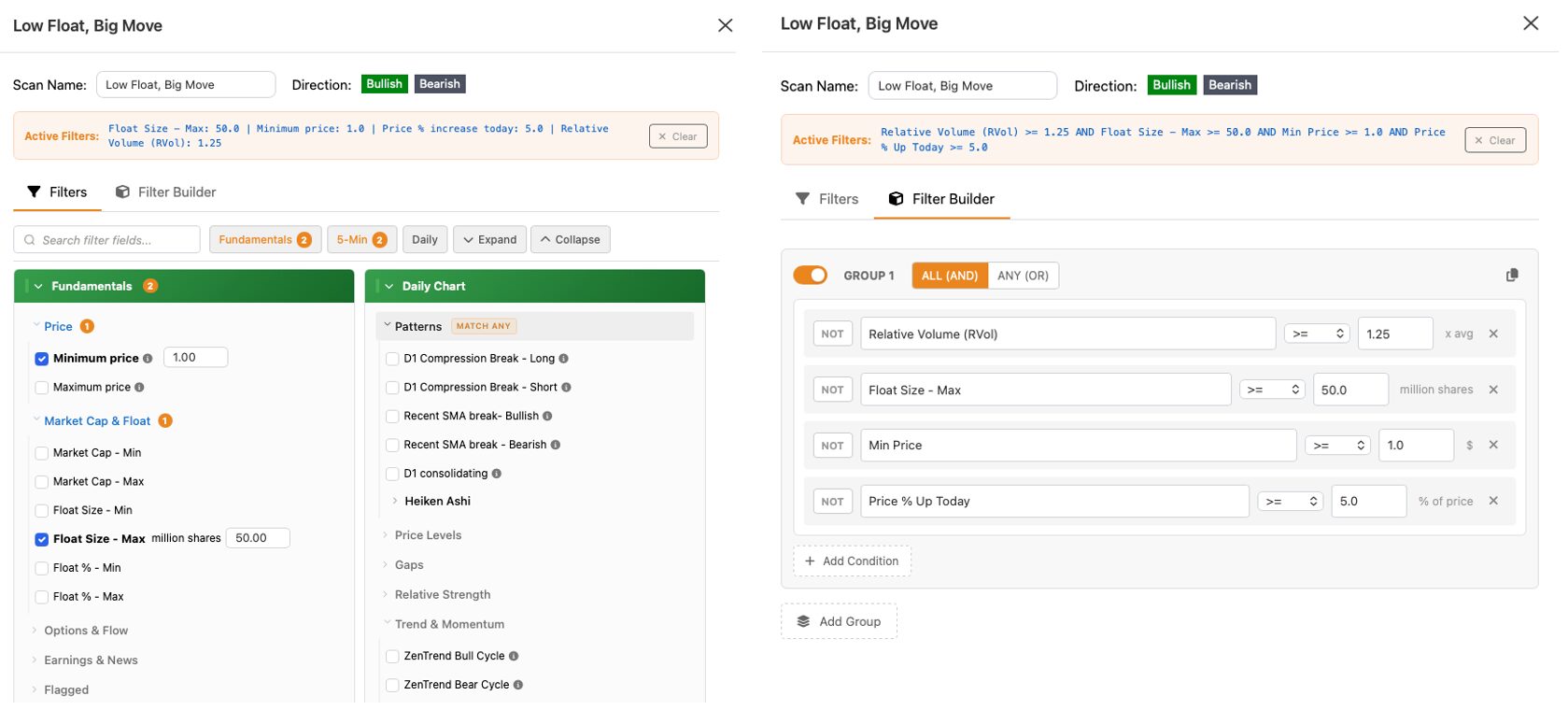This screenshot has height=710, width=1568.
Task: Uncheck the Minimum price checkbox
Action: 42,359
